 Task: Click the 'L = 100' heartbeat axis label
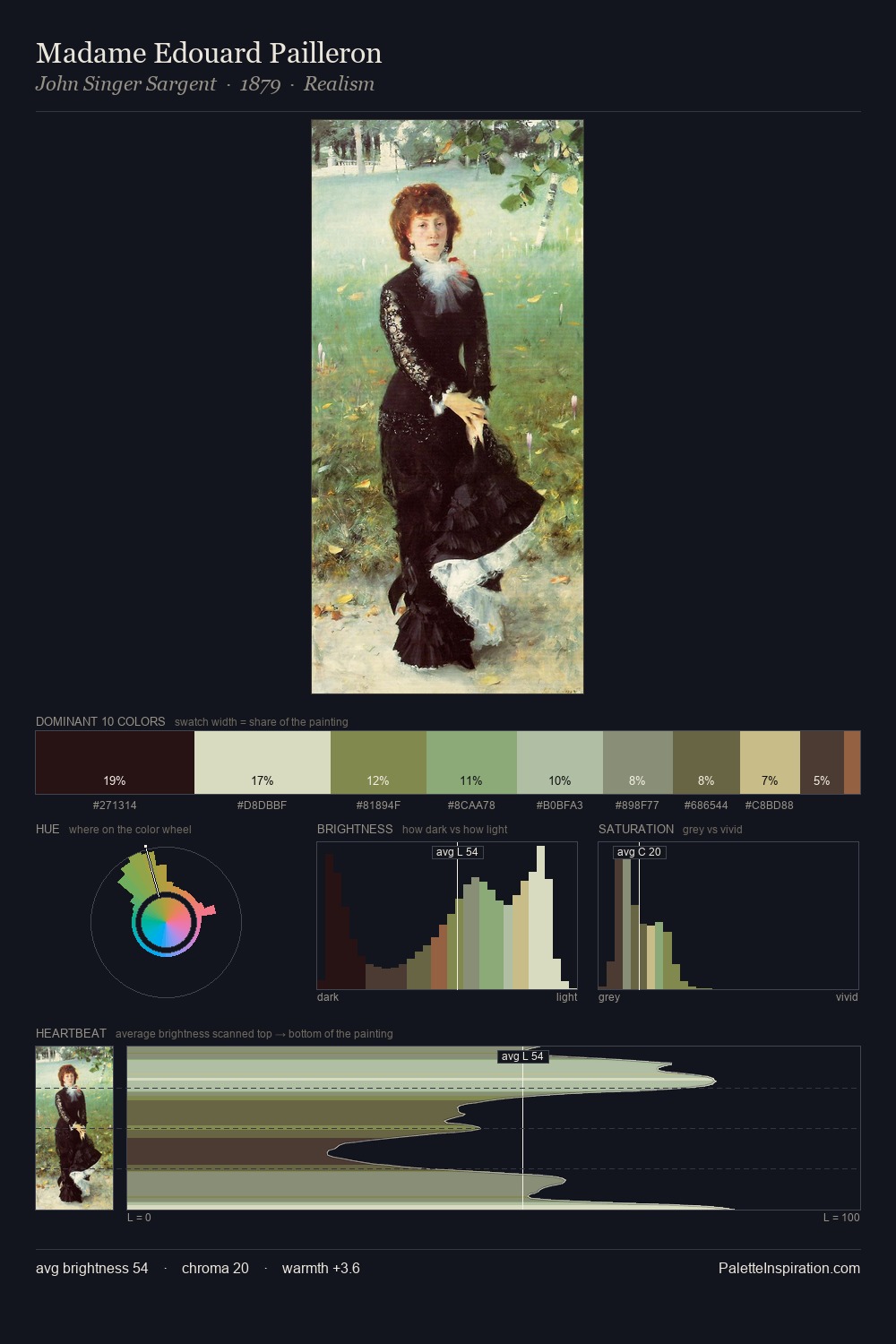[x=841, y=1218]
